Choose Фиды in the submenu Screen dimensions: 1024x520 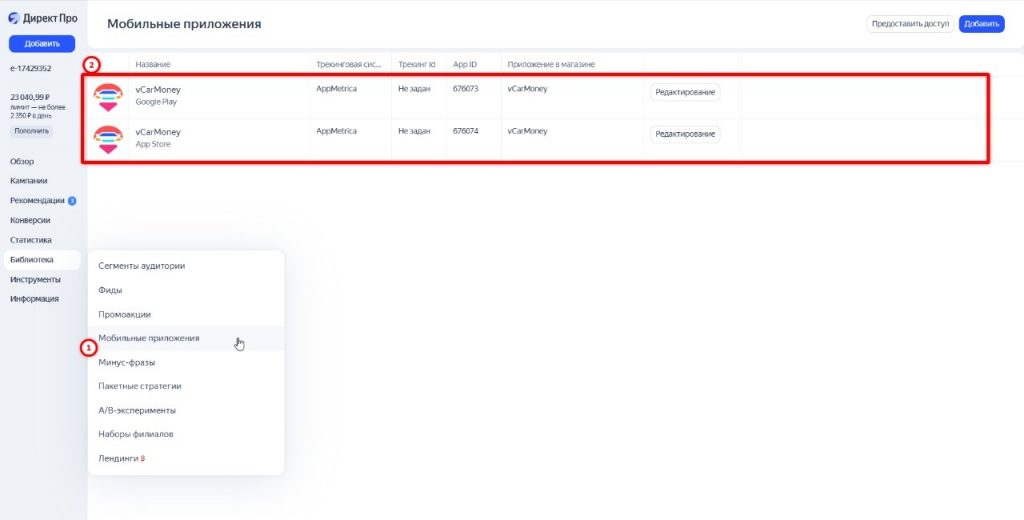[x=185, y=290]
